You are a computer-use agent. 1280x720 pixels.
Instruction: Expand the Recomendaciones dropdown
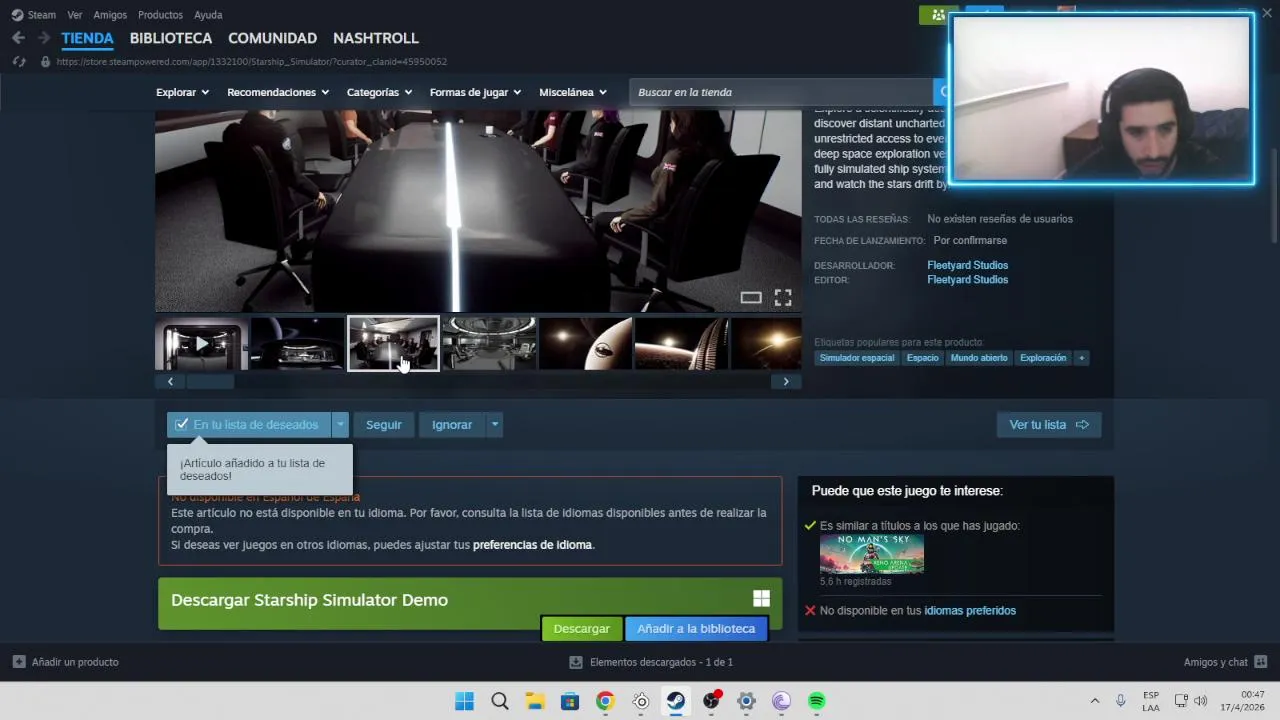click(x=278, y=92)
